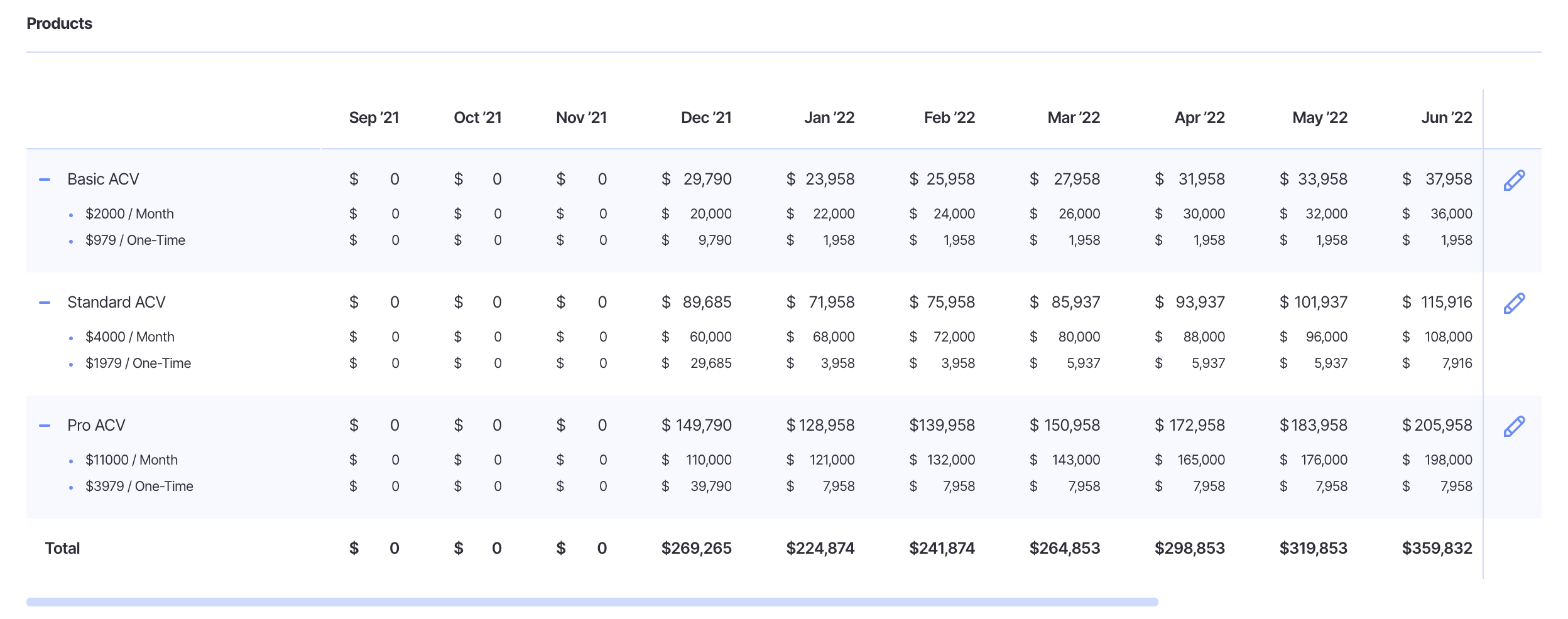Collapse the Standard ACV section
Viewport: 1568px width, 619px height.
tap(45, 303)
